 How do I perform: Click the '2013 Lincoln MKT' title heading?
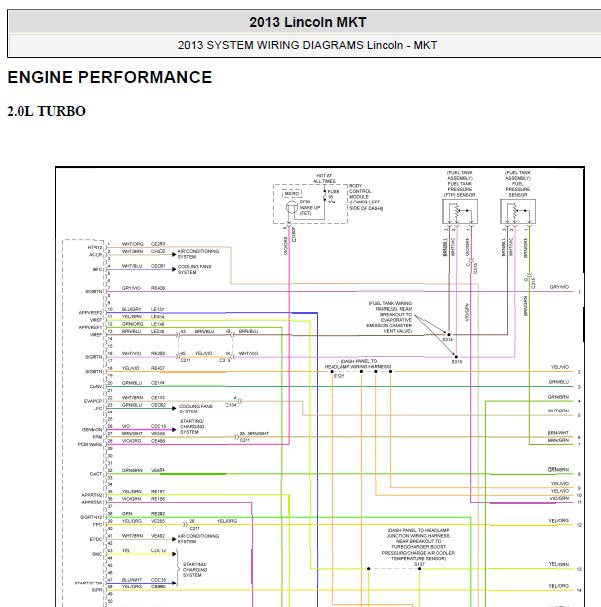click(x=308, y=22)
